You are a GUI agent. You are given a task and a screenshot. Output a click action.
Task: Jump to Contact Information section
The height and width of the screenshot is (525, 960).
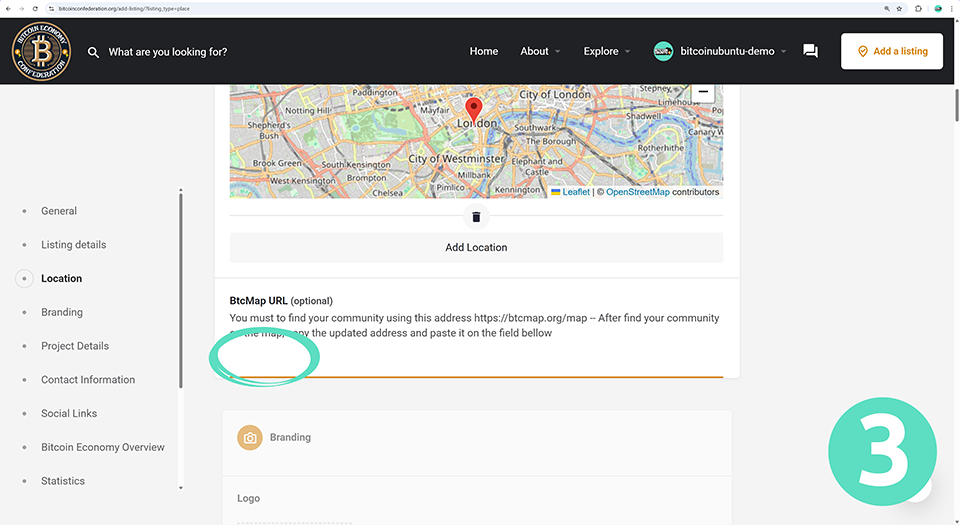click(88, 380)
